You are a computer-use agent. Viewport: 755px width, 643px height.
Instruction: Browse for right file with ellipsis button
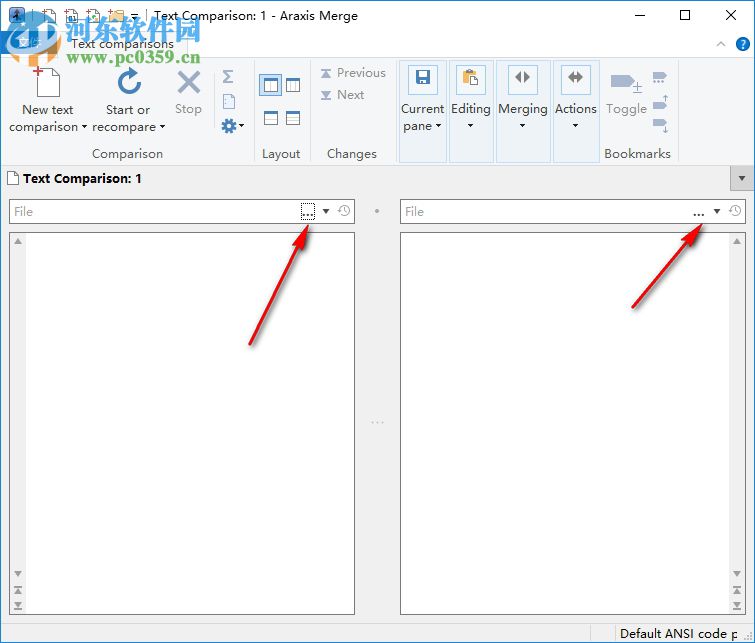click(x=699, y=212)
